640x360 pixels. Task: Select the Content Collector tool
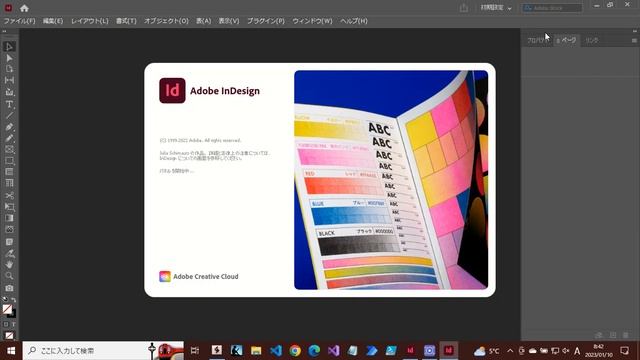coord(9,92)
